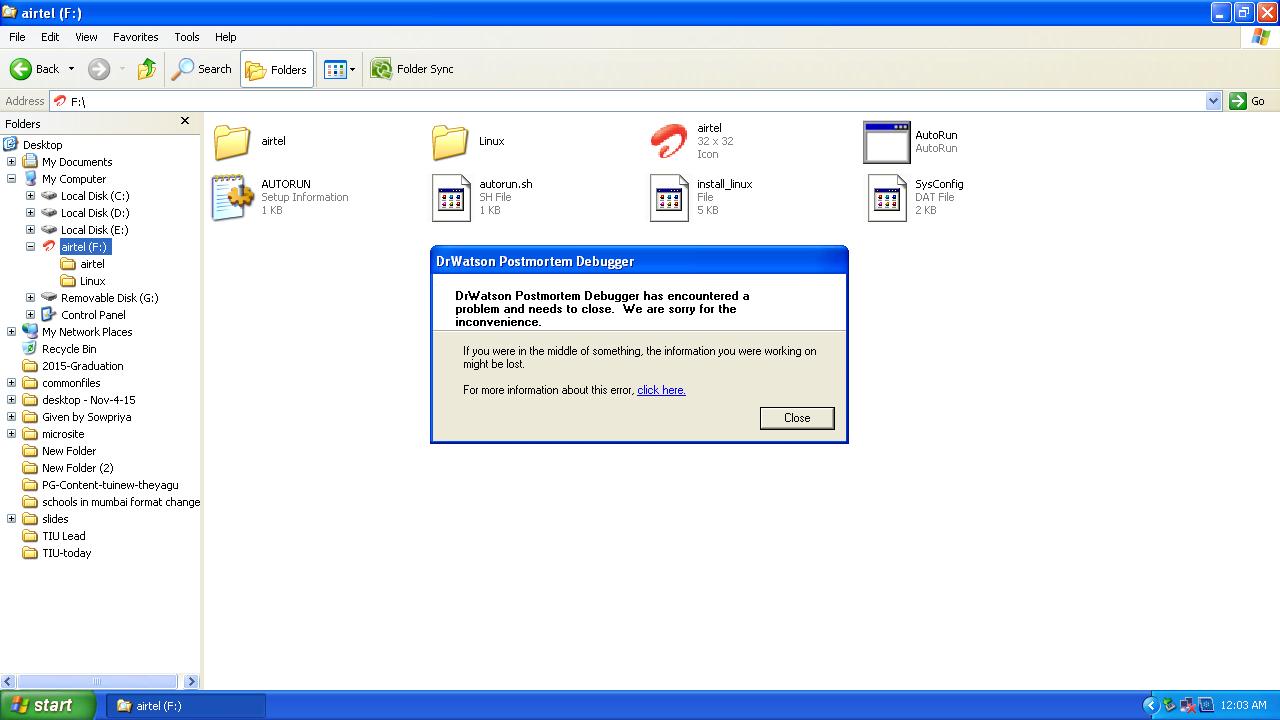This screenshot has width=1280, height=720.
Task: Select the SysConfig DAT file
Action: pos(887,197)
